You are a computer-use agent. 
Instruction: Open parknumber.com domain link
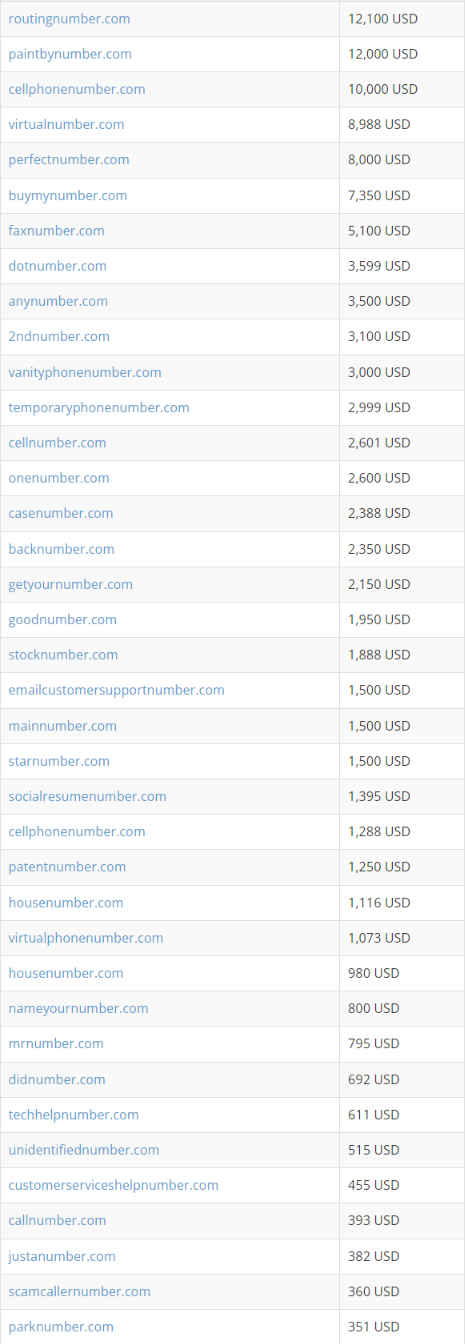(61, 1327)
